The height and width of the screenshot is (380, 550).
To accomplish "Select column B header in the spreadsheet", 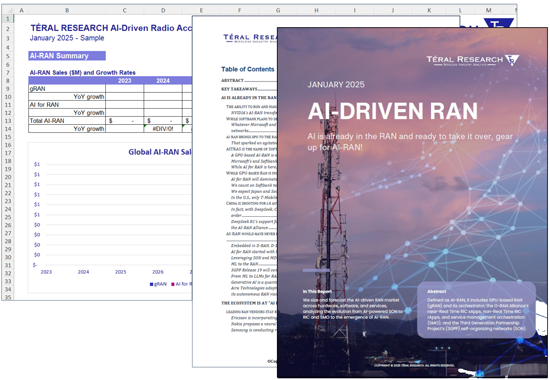I will click(x=67, y=11).
